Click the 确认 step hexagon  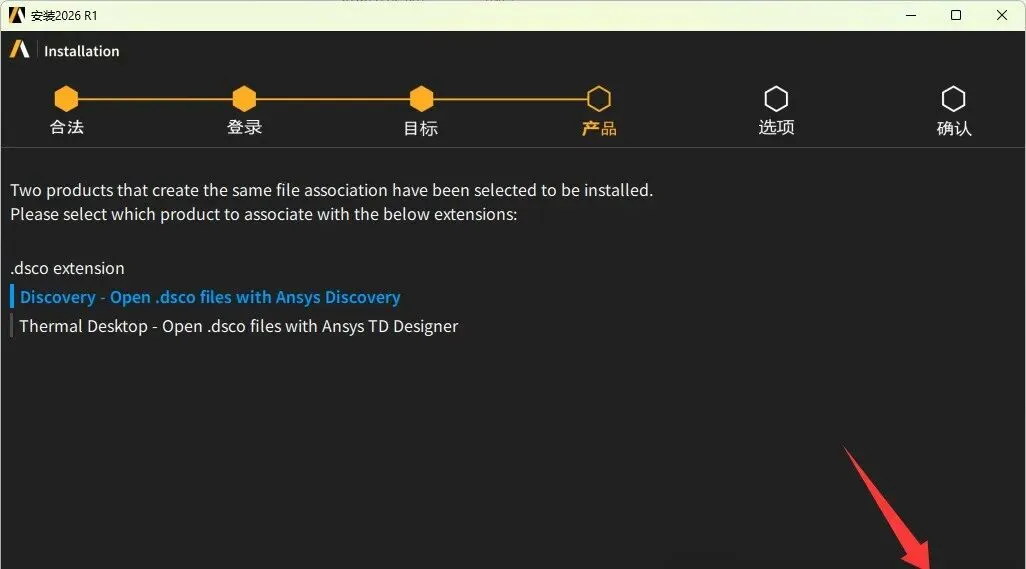[953, 99]
